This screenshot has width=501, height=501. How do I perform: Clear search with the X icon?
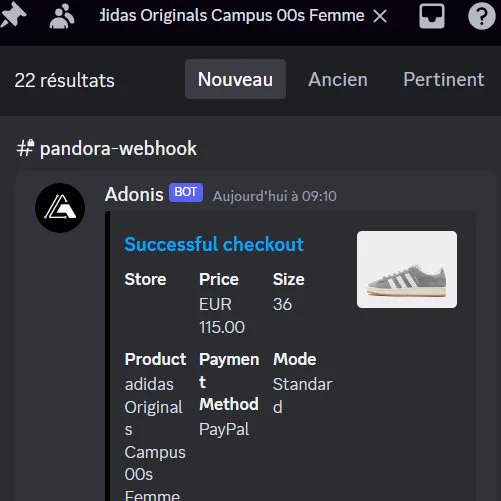(x=380, y=16)
